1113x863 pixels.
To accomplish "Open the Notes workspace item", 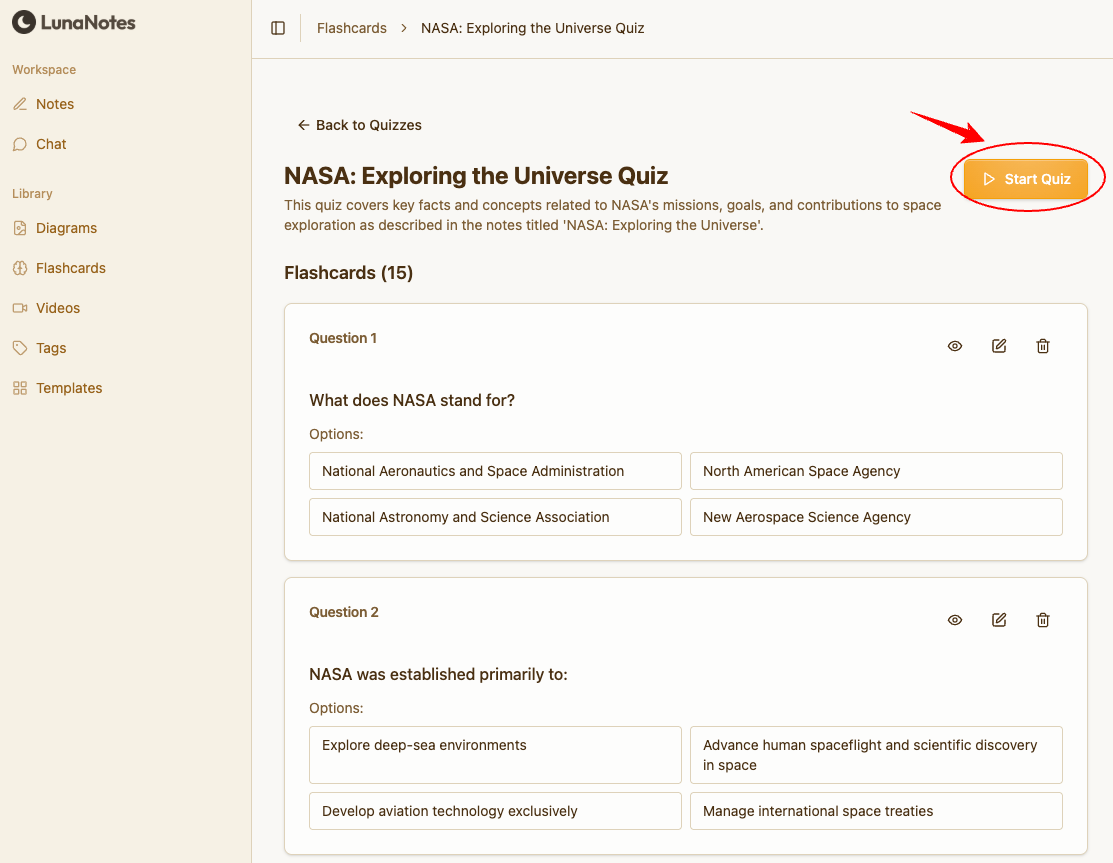I will pos(54,104).
